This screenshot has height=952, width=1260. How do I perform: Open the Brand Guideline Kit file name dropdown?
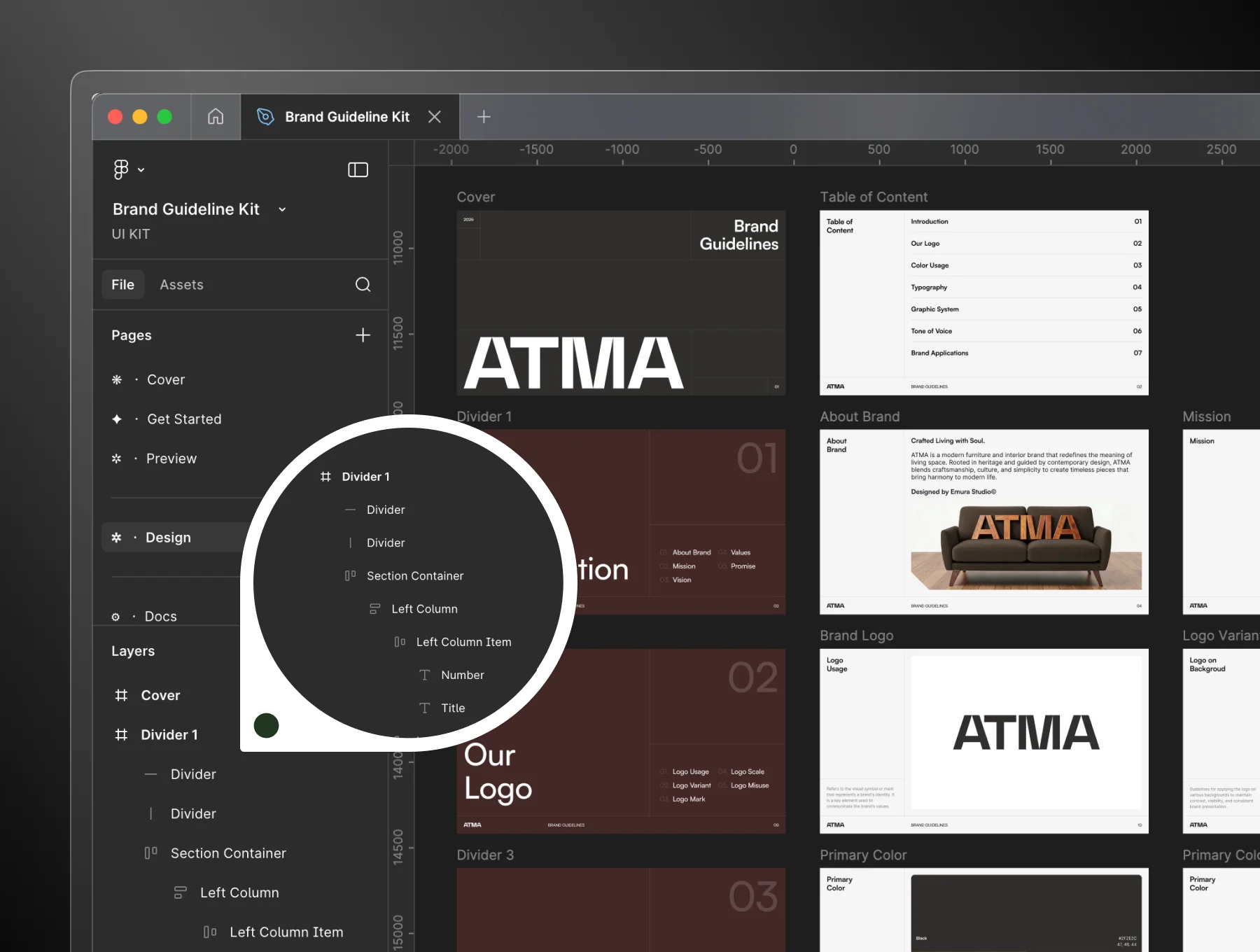click(282, 209)
